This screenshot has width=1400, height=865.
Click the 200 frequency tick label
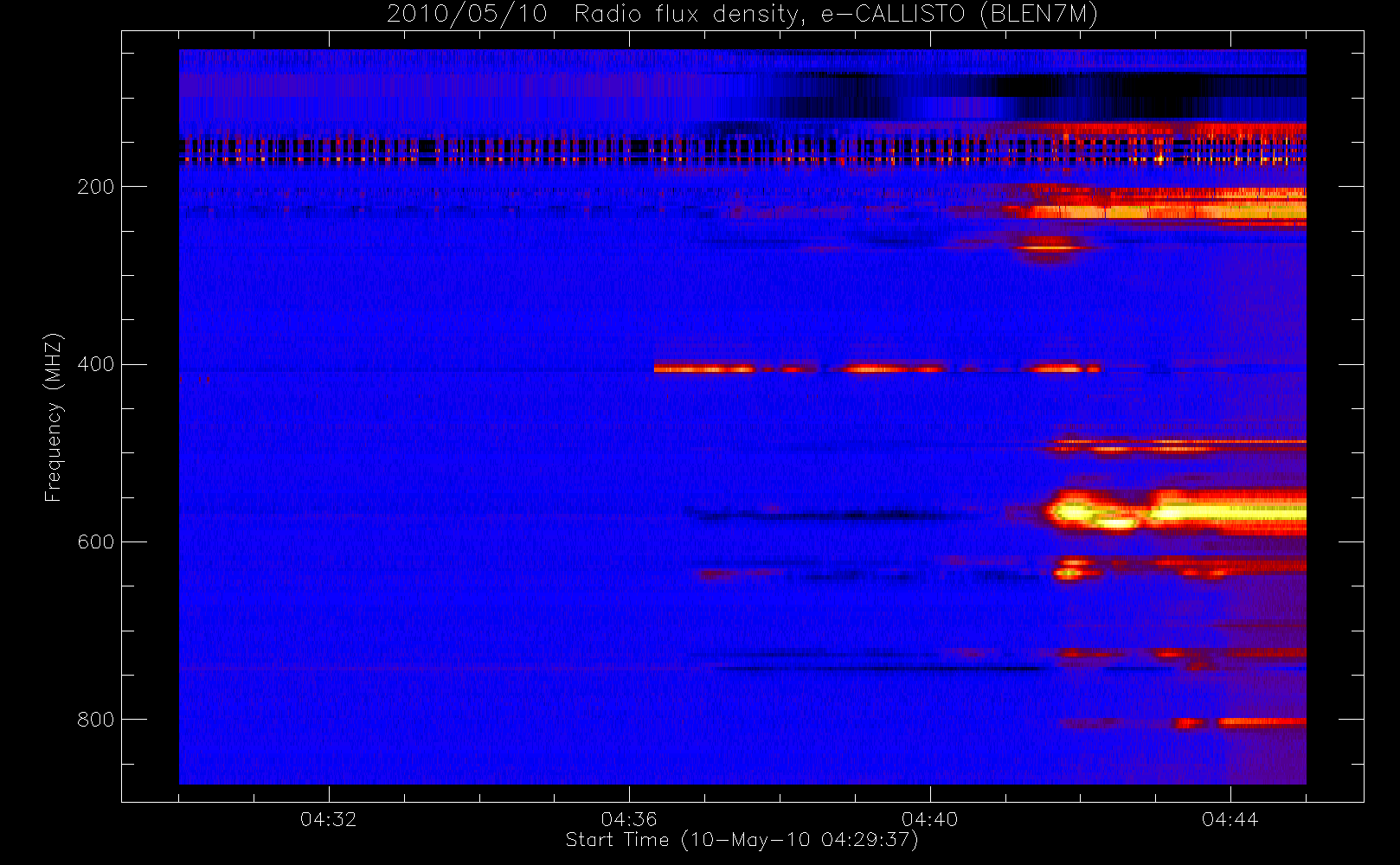point(95,186)
